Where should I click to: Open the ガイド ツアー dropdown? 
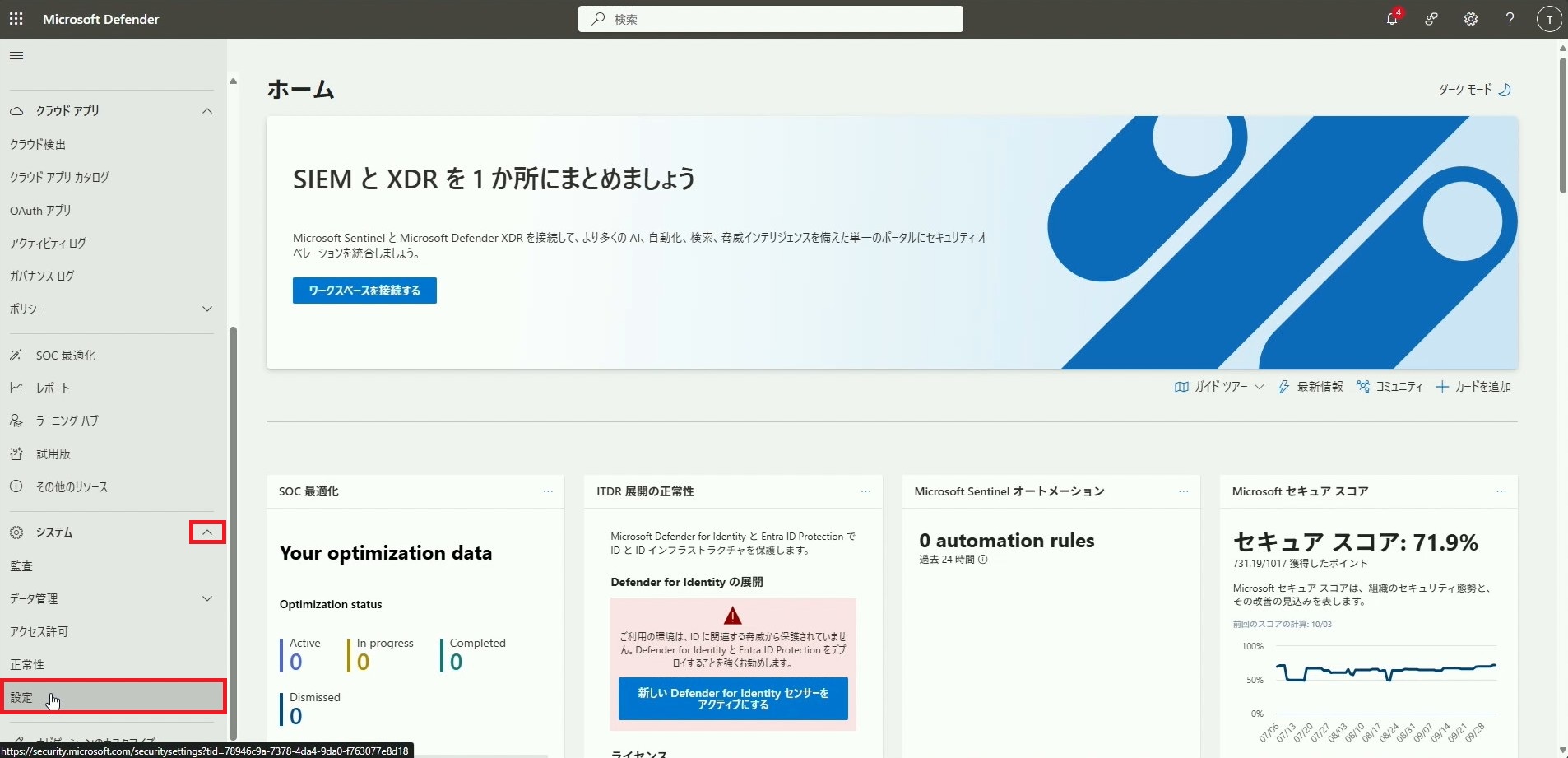pos(1219,387)
